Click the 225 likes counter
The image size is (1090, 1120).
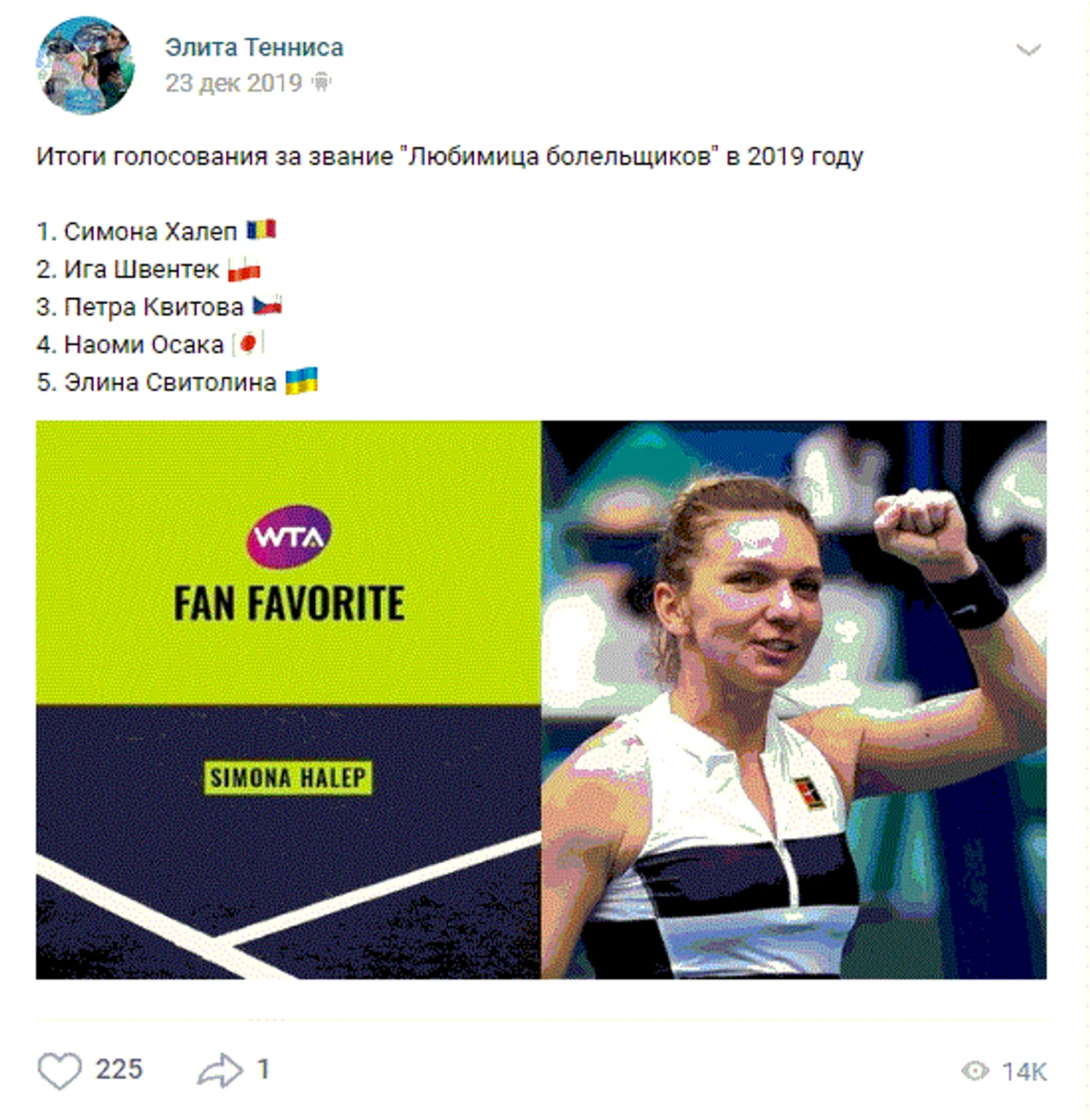[x=119, y=1069]
